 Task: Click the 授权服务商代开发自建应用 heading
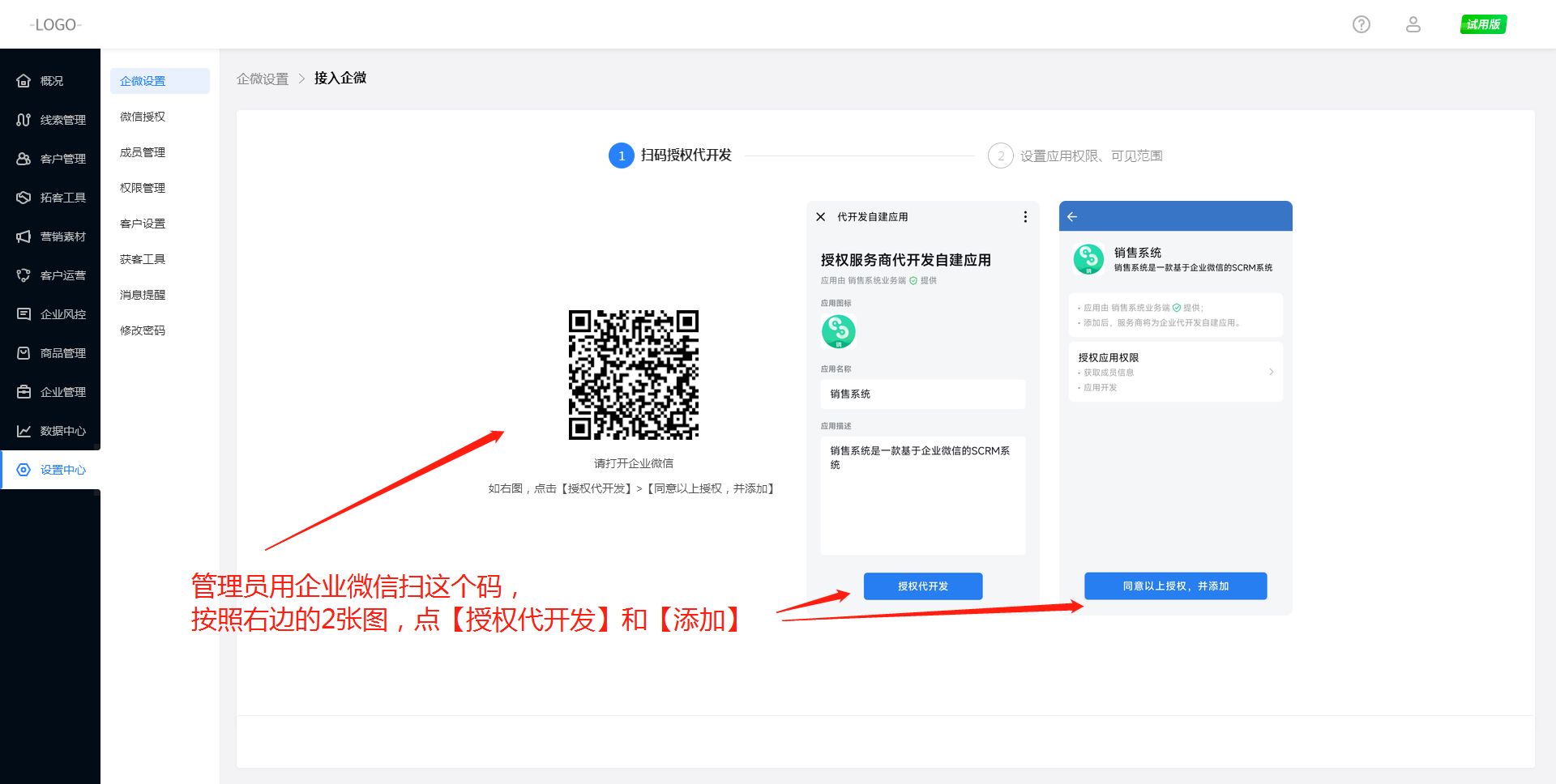point(906,260)
